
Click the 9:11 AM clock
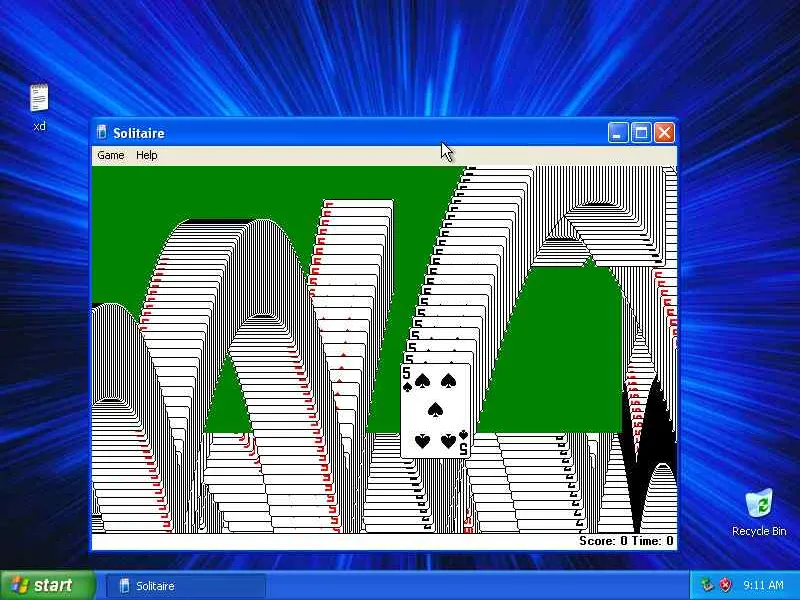[x=763, y=585]
